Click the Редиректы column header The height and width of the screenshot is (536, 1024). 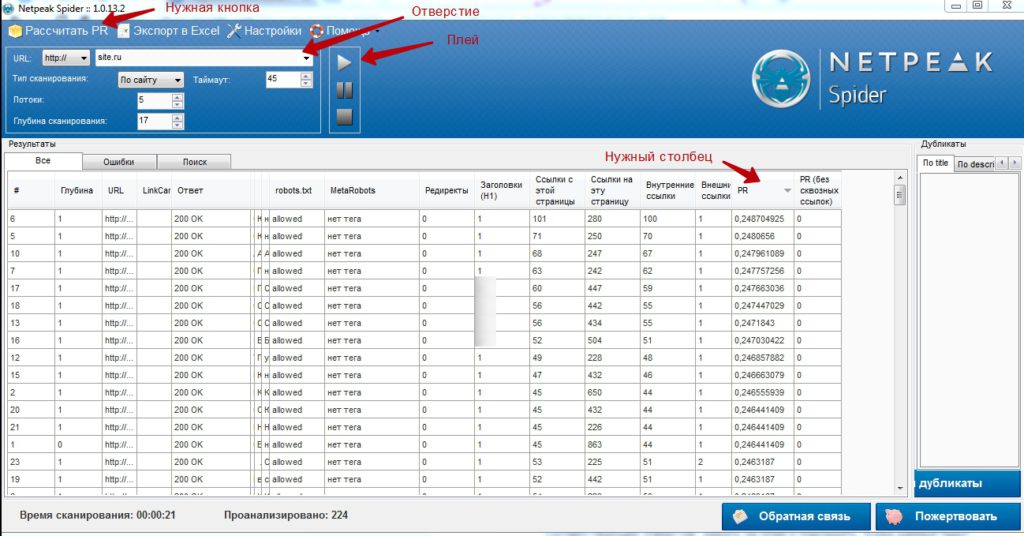447,191
